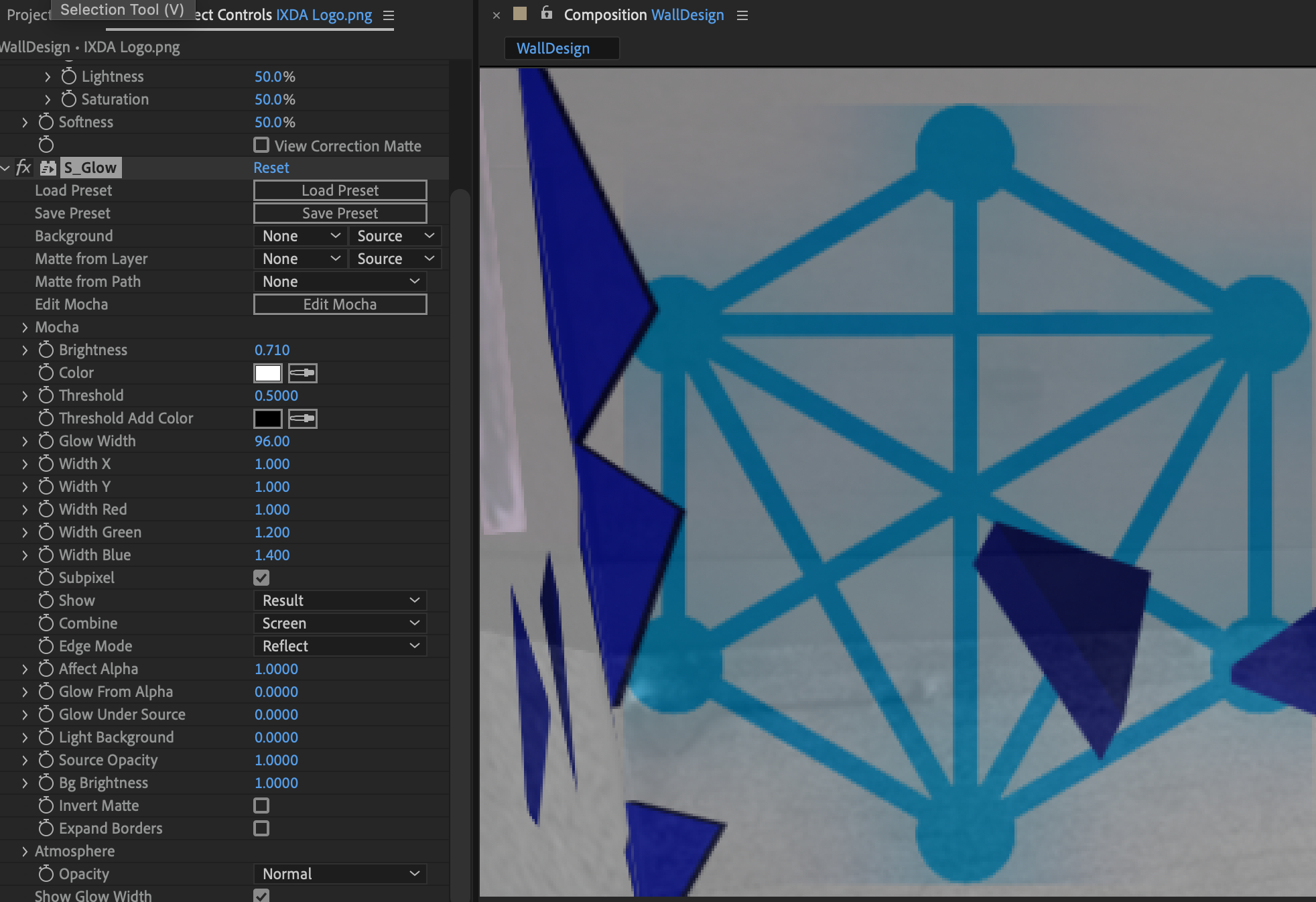
Task: Switch to the Project panel tab
Action: (x=25, y=15)
